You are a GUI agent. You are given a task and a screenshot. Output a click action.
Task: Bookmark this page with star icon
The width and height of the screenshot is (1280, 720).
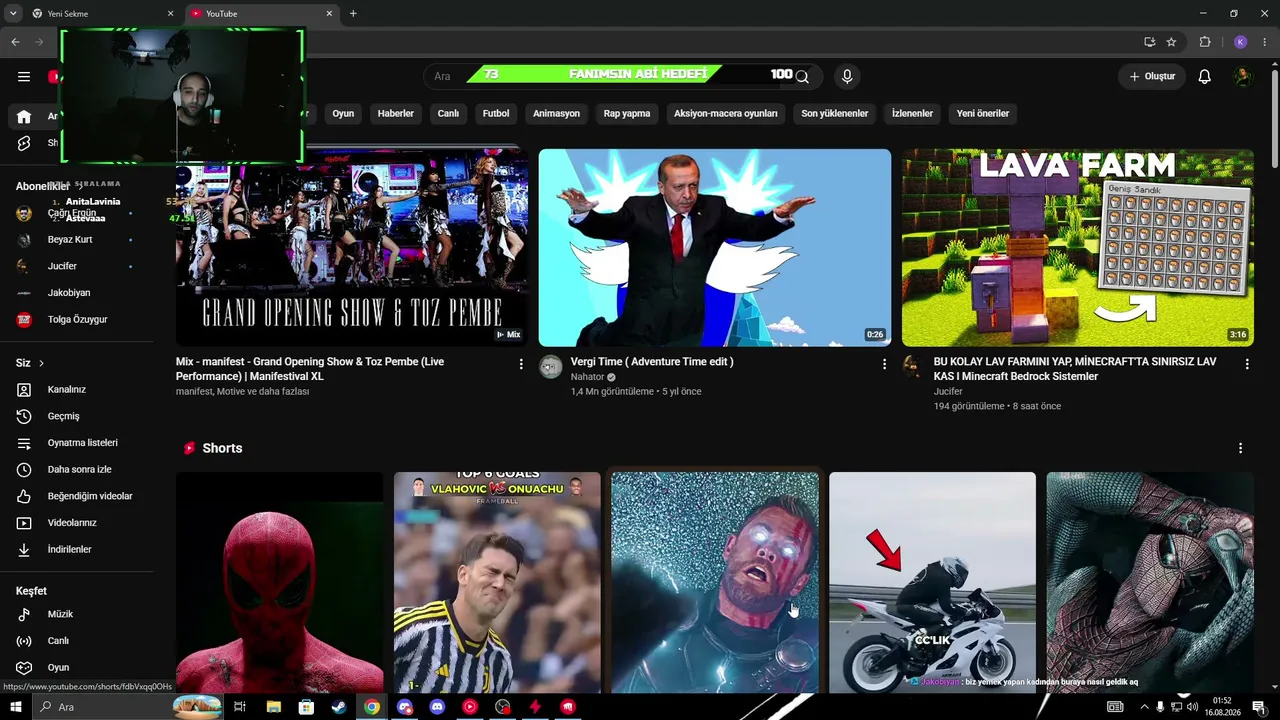(x=1171, y=42)
